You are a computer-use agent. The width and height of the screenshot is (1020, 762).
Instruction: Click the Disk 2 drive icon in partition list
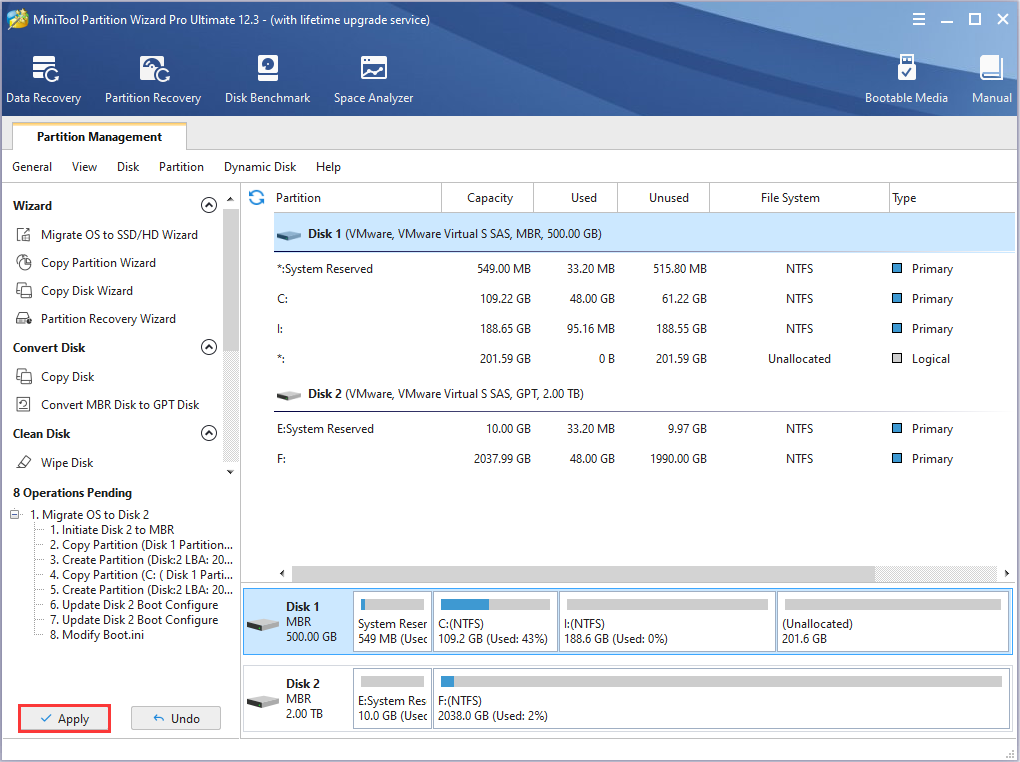click(x=289, y=395)
